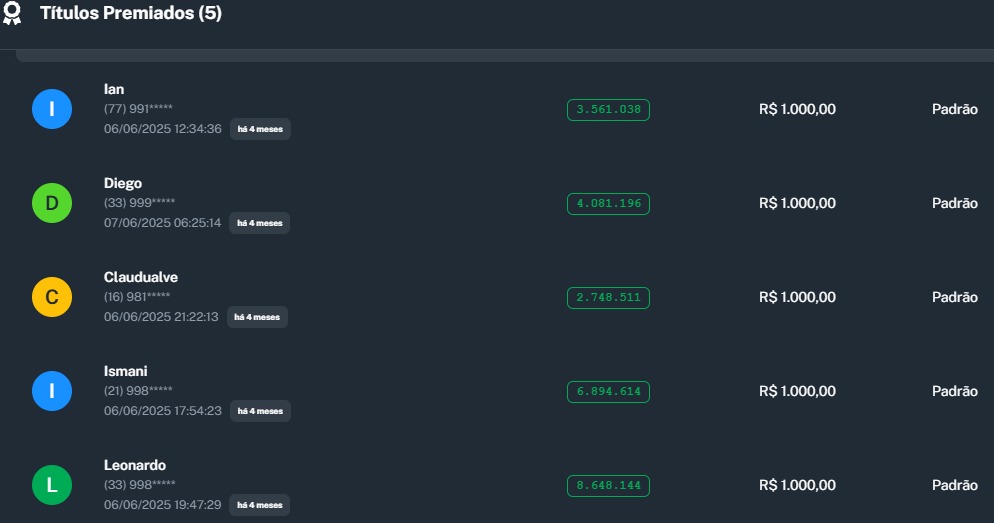Click the 'há 4 meses' tag under Ian
994x523 pixels.
[x=260, y=129]
